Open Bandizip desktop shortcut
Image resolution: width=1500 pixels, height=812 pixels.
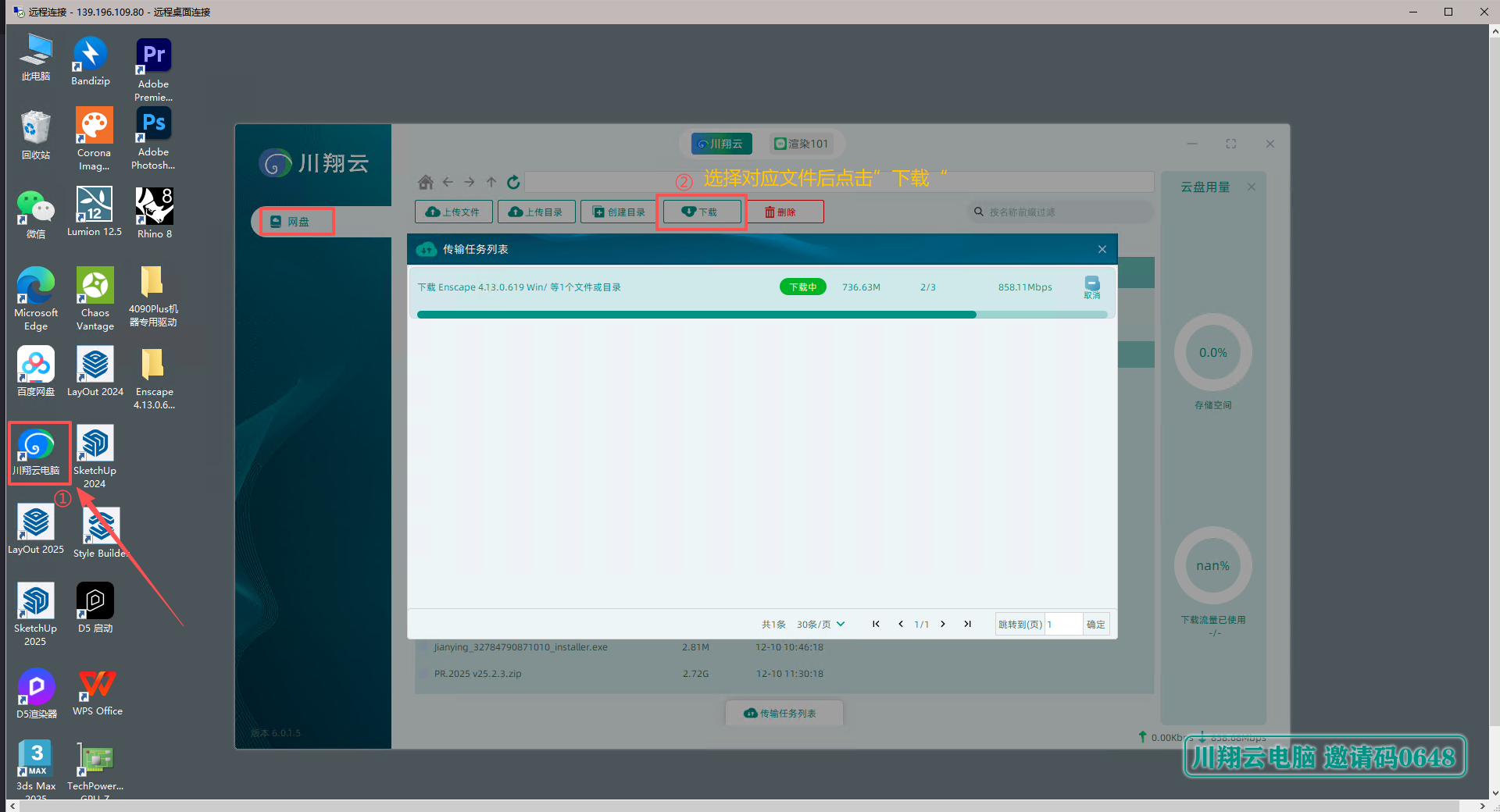pyautogui.click(x=91, y=61)
